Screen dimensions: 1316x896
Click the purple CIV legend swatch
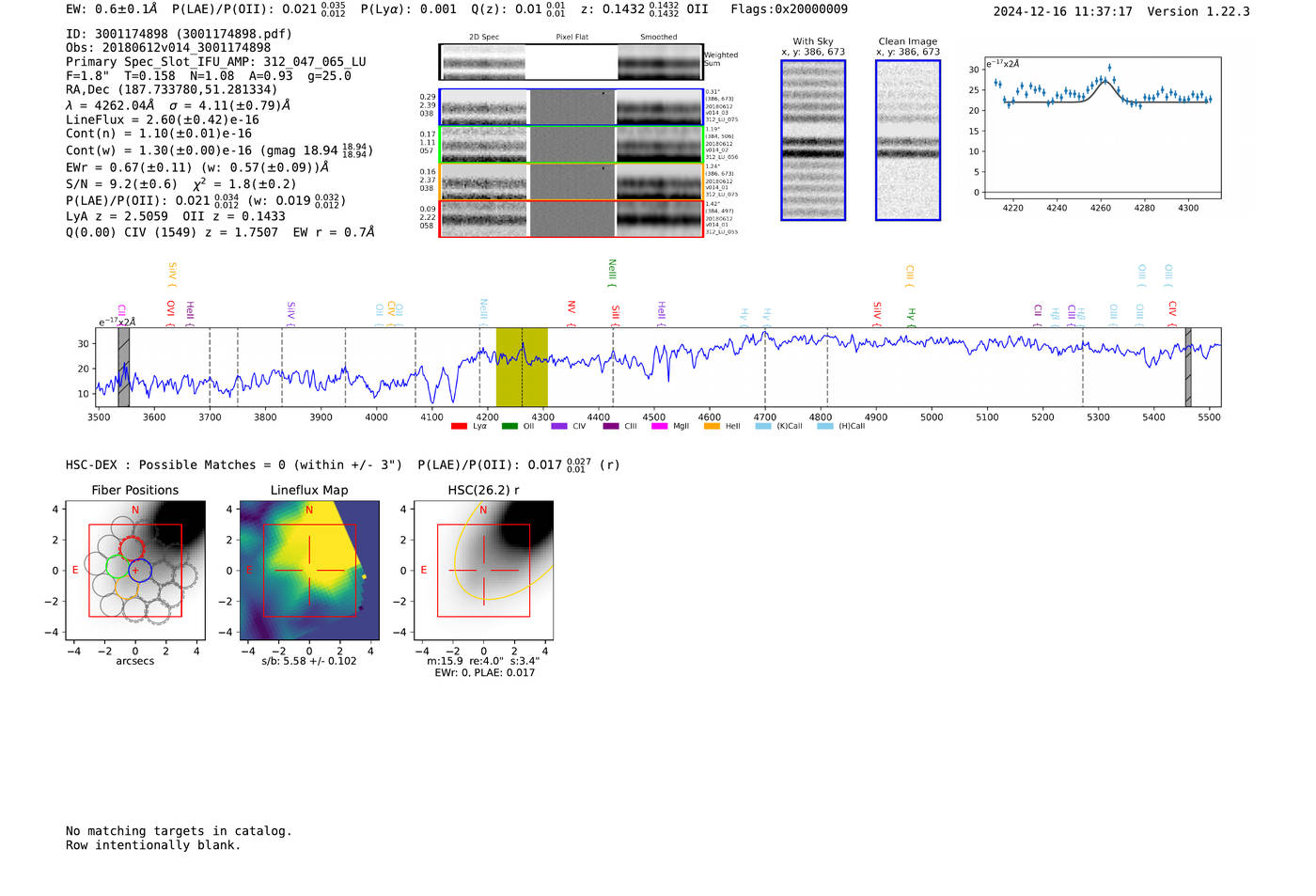pyautogui.click(x=559, y=427)
